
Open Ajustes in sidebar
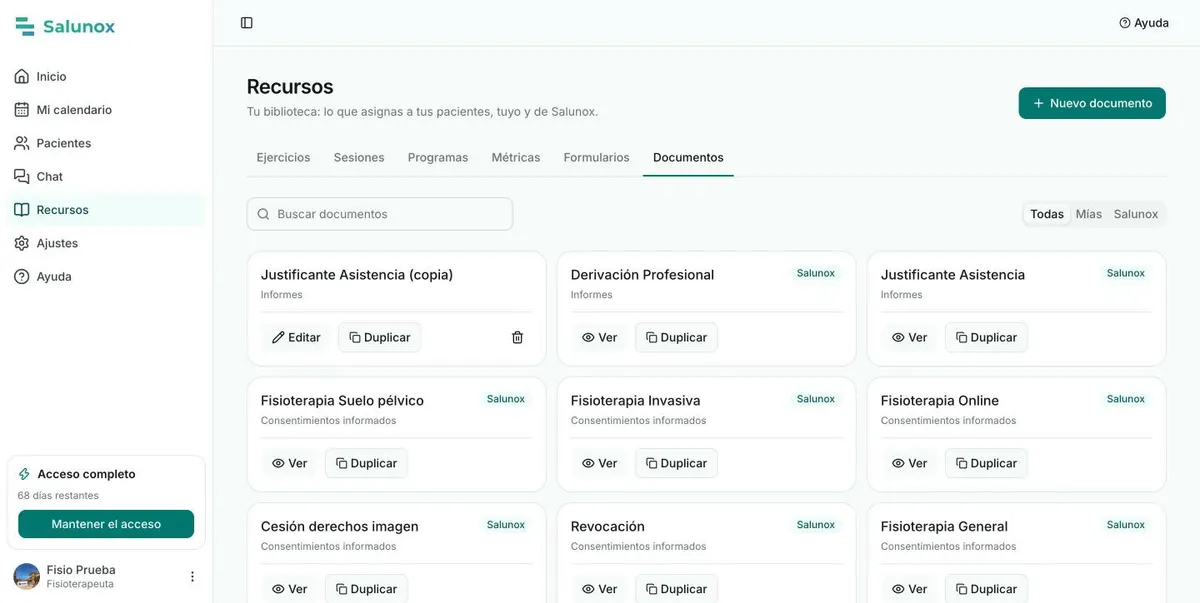click(x=106, y=243)
